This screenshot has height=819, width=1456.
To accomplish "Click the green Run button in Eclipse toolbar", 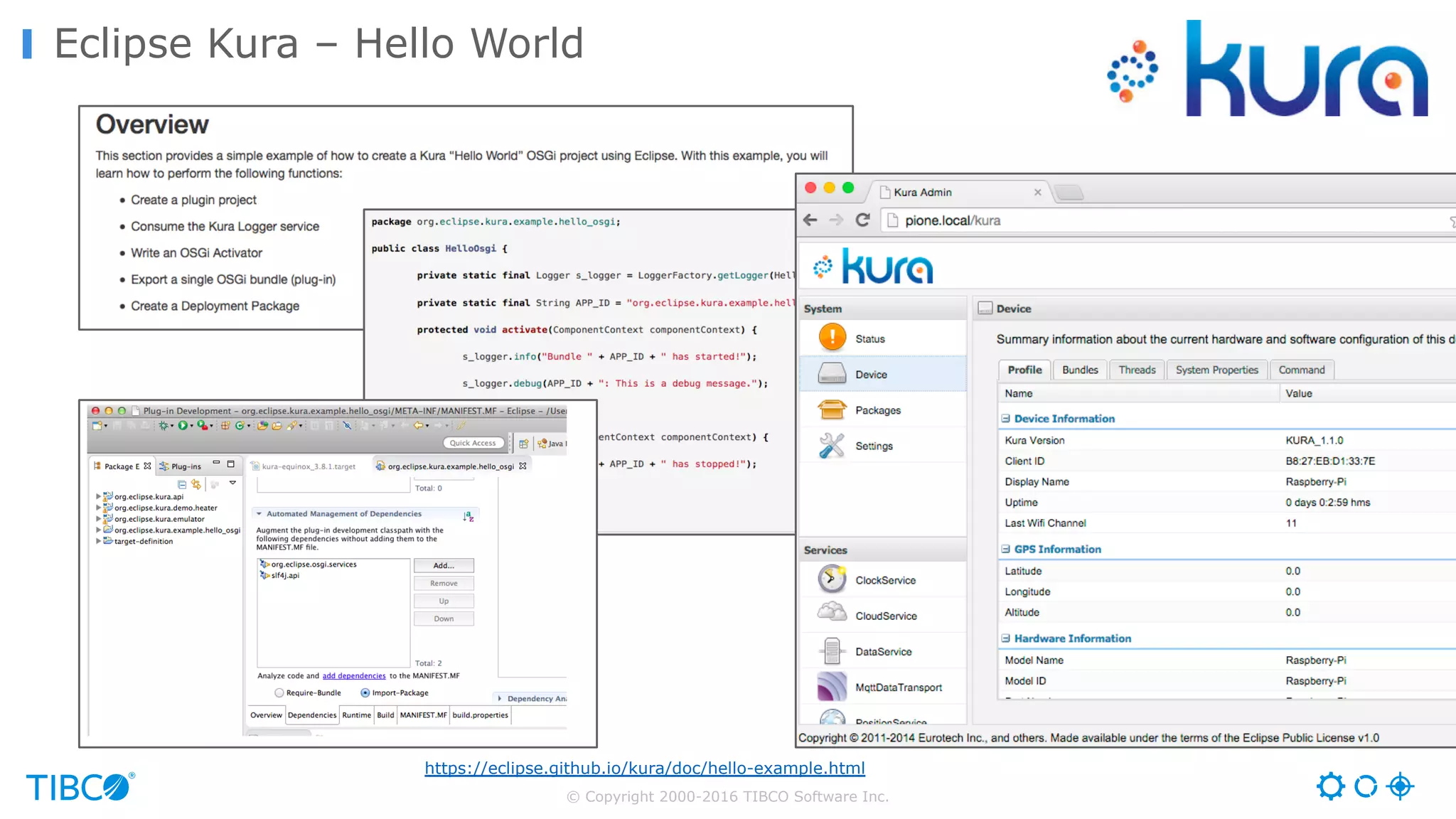I will click(x=183, y=426).
